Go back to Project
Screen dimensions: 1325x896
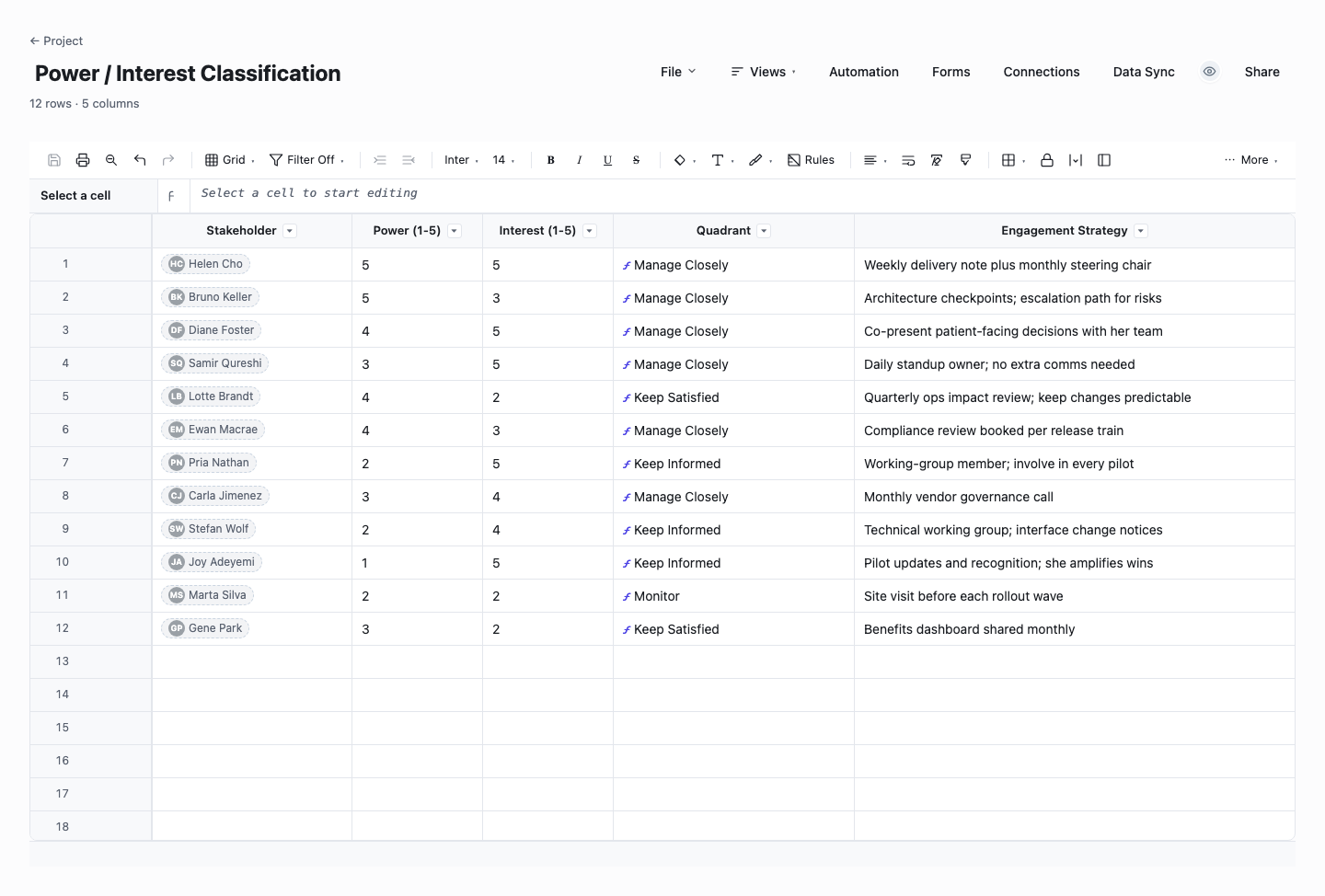[x=56, y=40]
